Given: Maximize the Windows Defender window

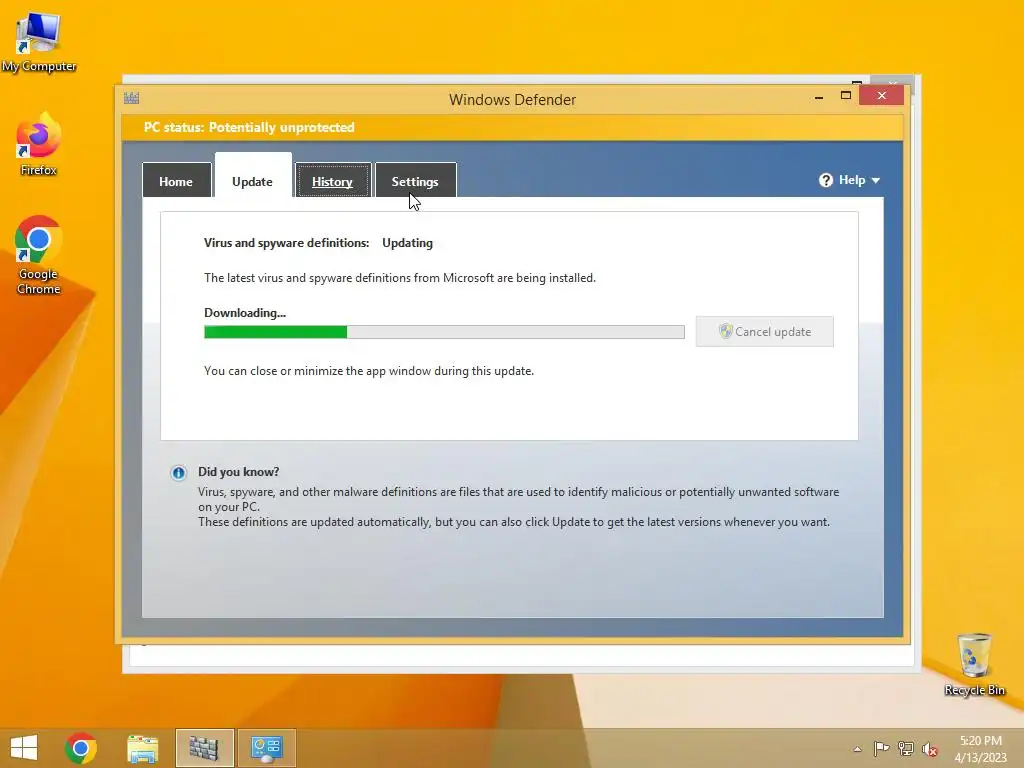Looking at the screenshot, I should pos(846,96).
